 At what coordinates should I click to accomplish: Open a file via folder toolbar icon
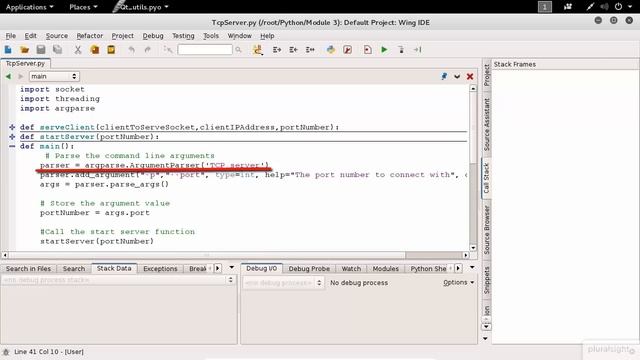coord(24,50)
